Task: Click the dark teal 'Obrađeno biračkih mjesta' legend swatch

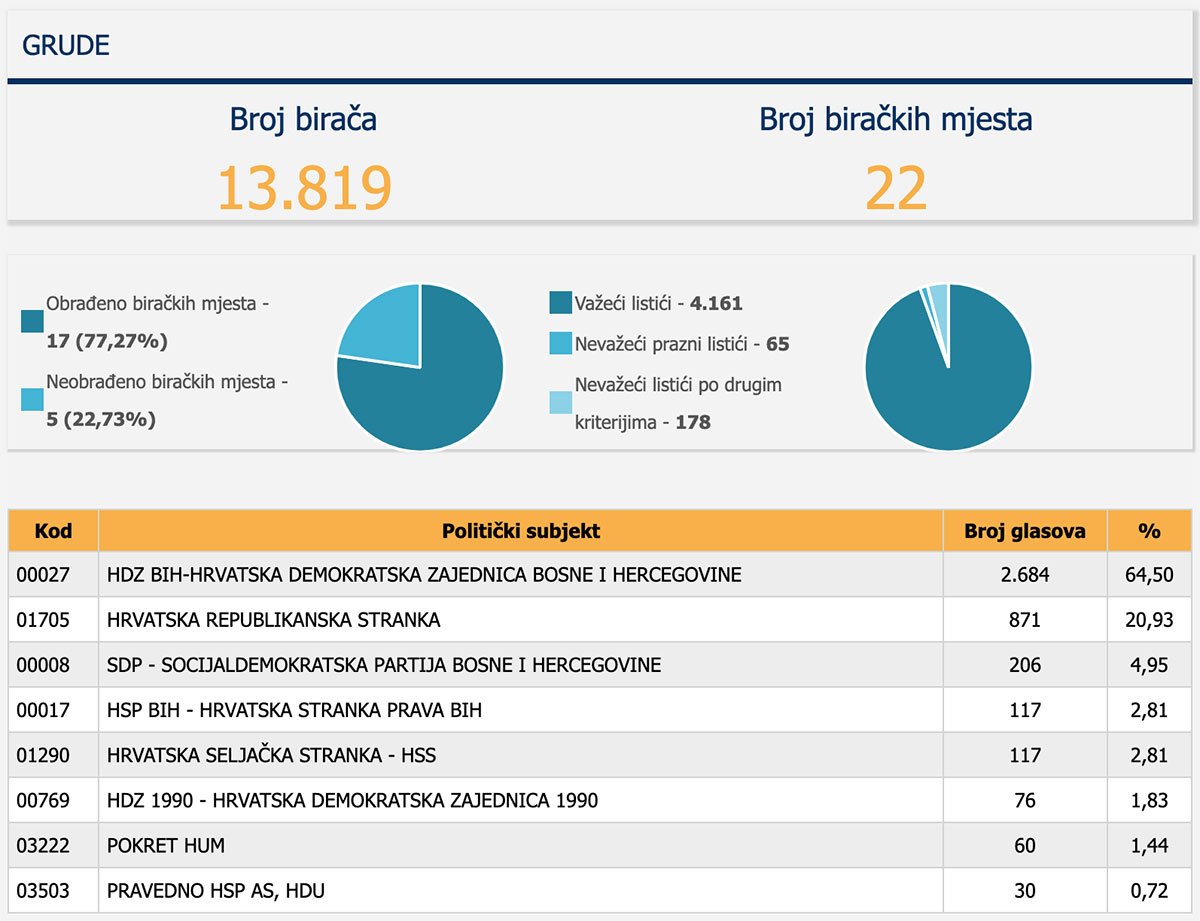Action: 33,321
